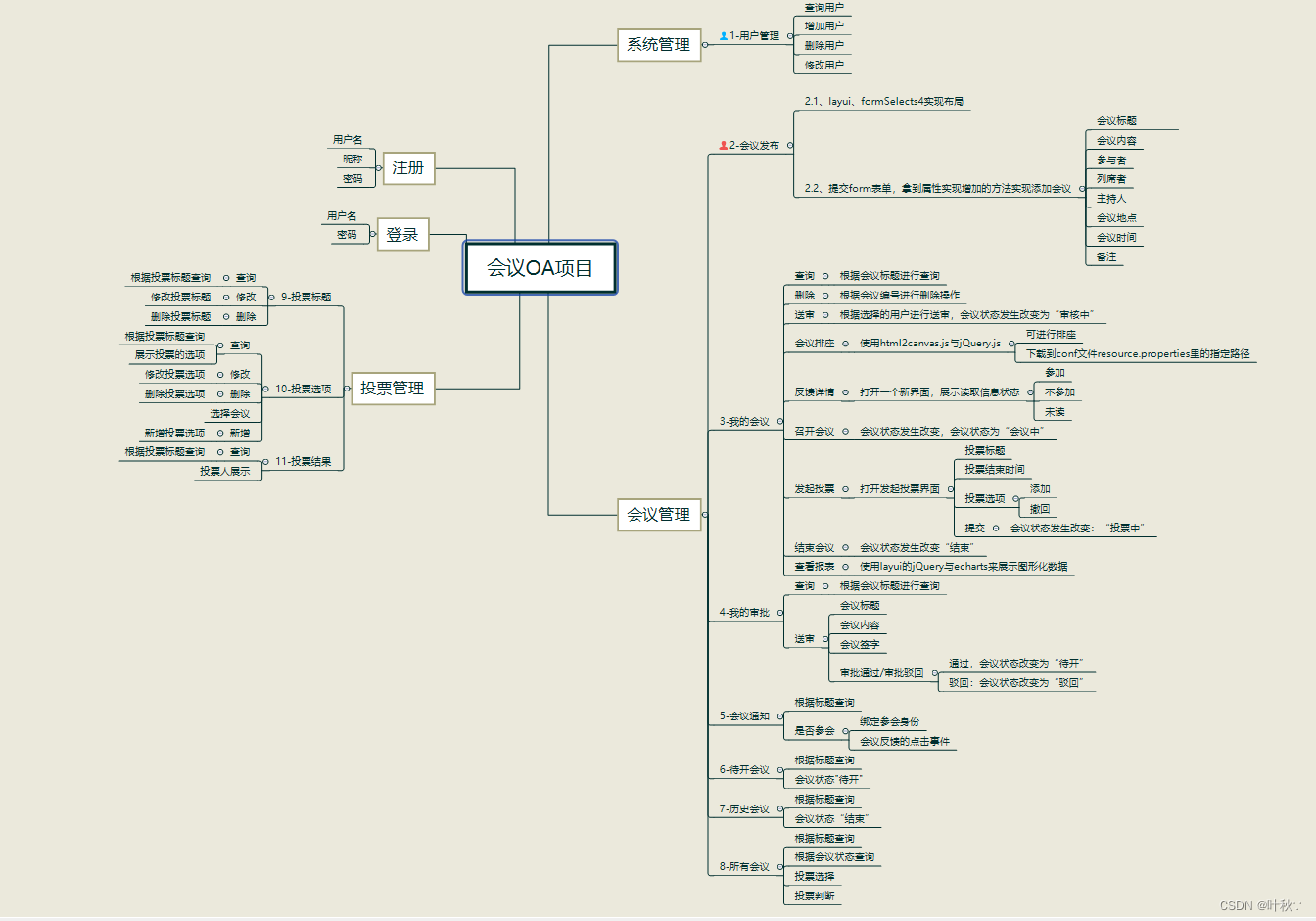The image size is (1316, 921).
Task: Select the 查看报表 node
Action: coord(814,567)
